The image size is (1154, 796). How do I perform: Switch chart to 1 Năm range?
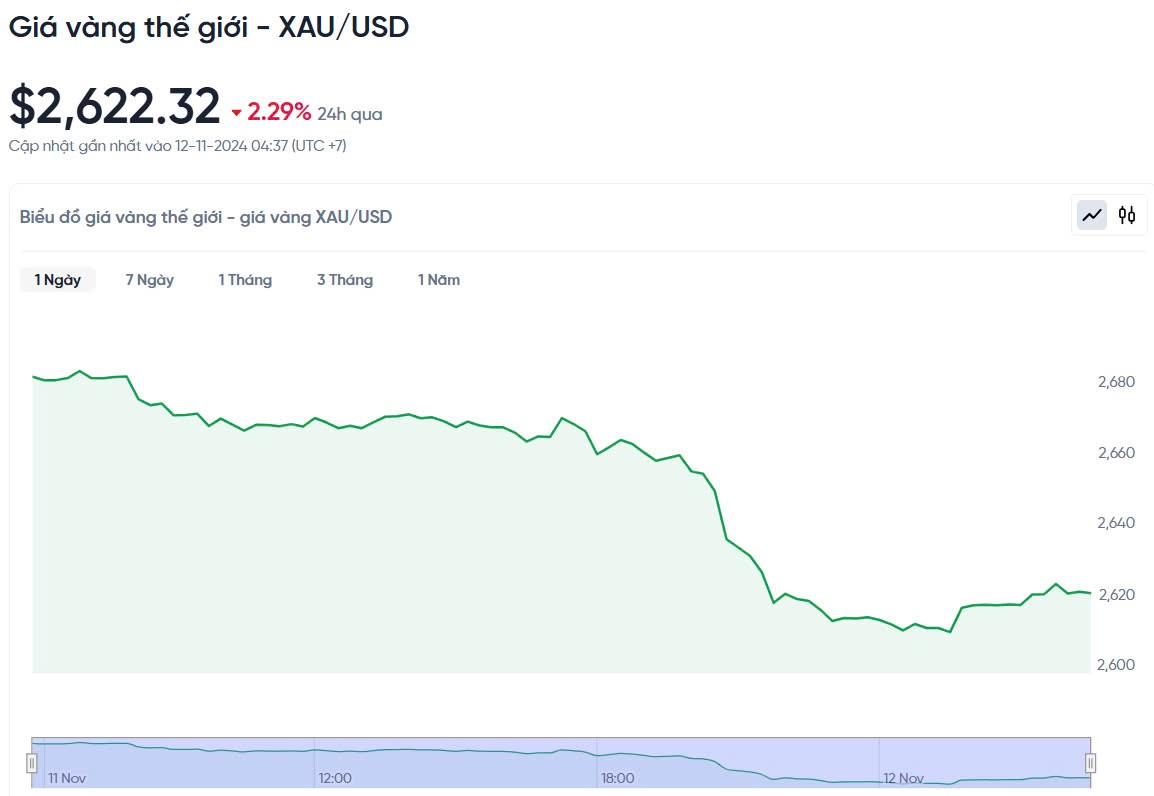click(x=439, y=280)
